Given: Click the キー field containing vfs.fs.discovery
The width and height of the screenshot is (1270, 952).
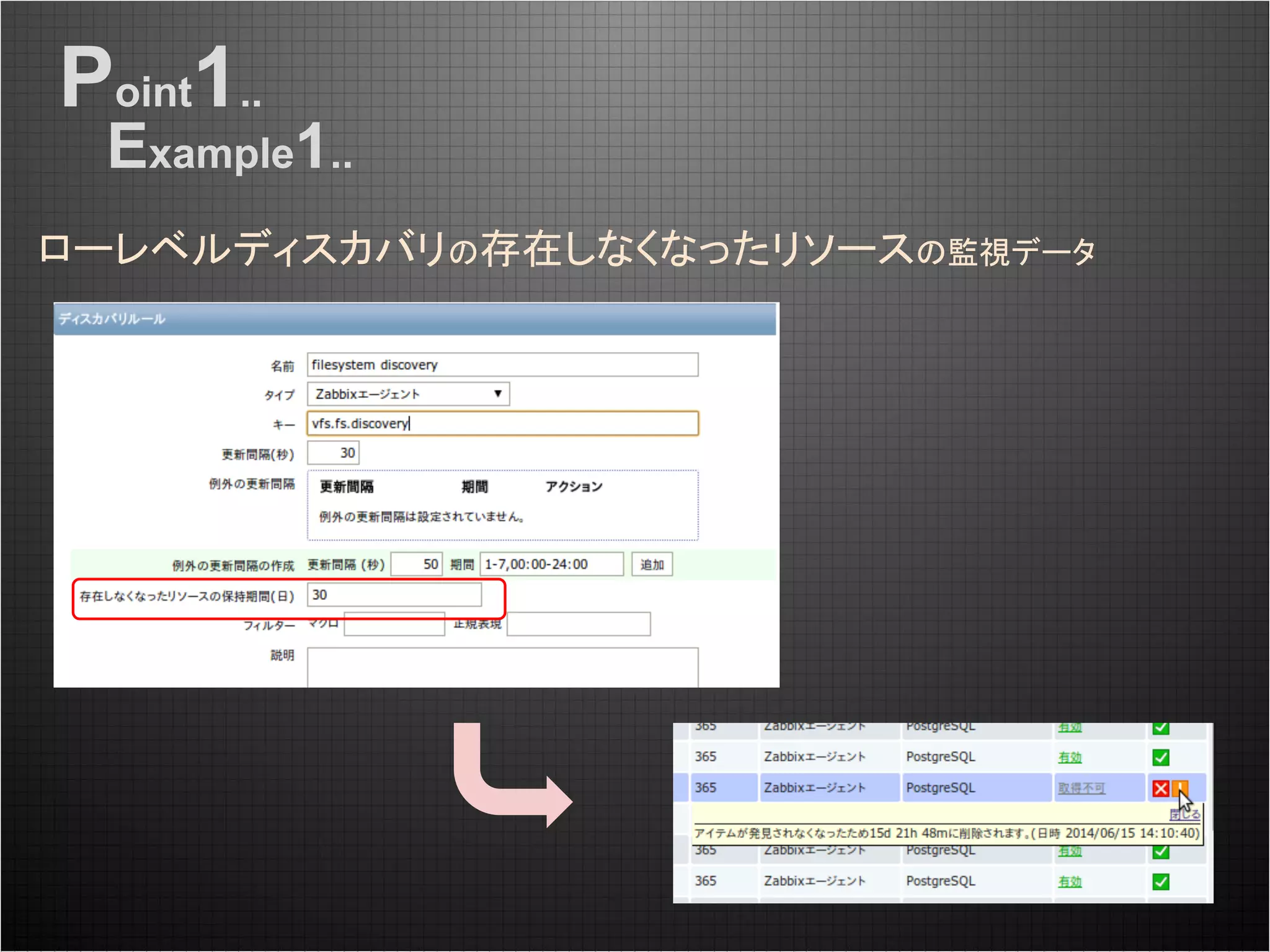Looking at the screenshot, I should click(502, 423).
